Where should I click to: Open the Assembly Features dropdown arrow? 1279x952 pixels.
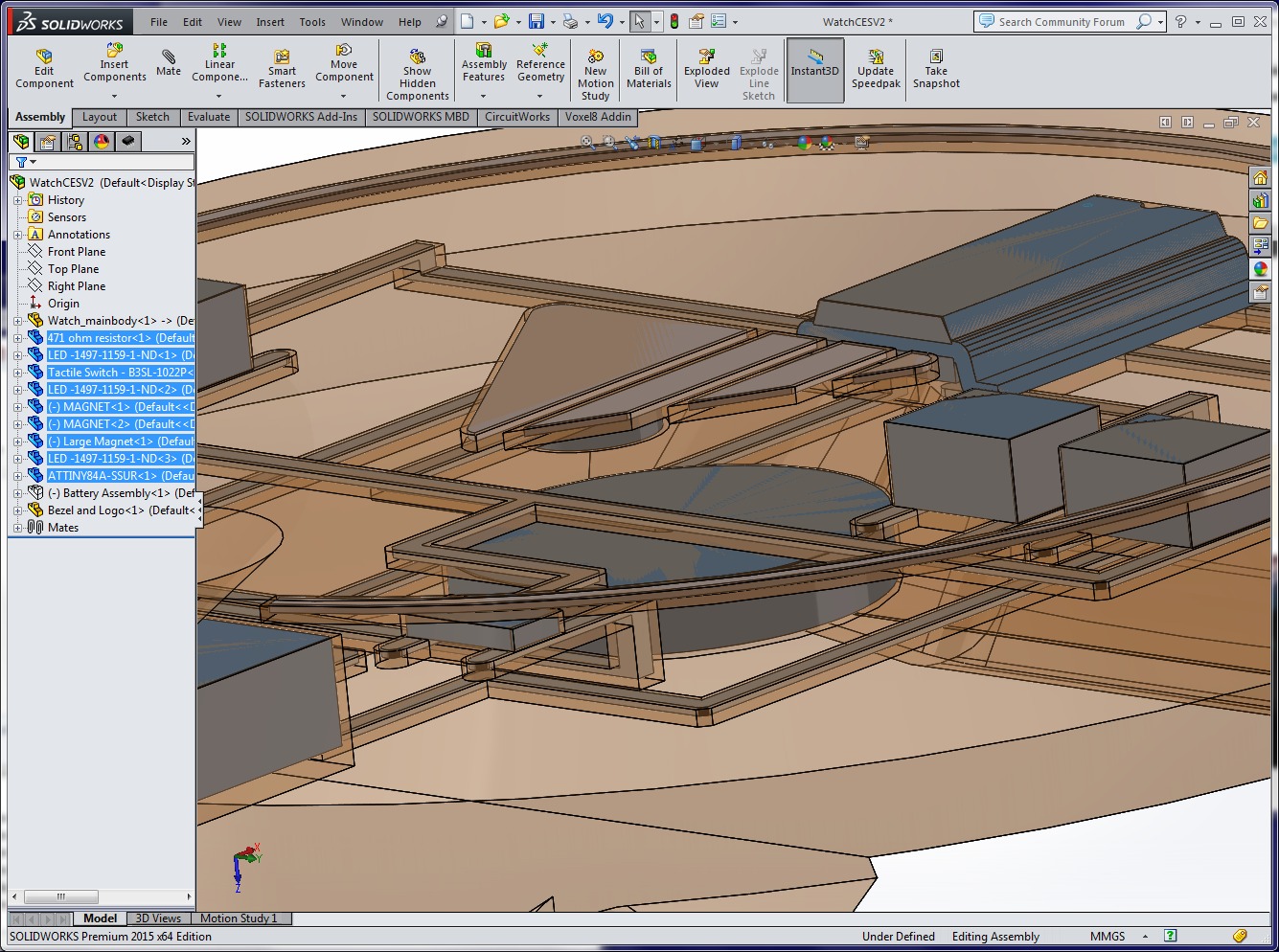tap(484, 96)
